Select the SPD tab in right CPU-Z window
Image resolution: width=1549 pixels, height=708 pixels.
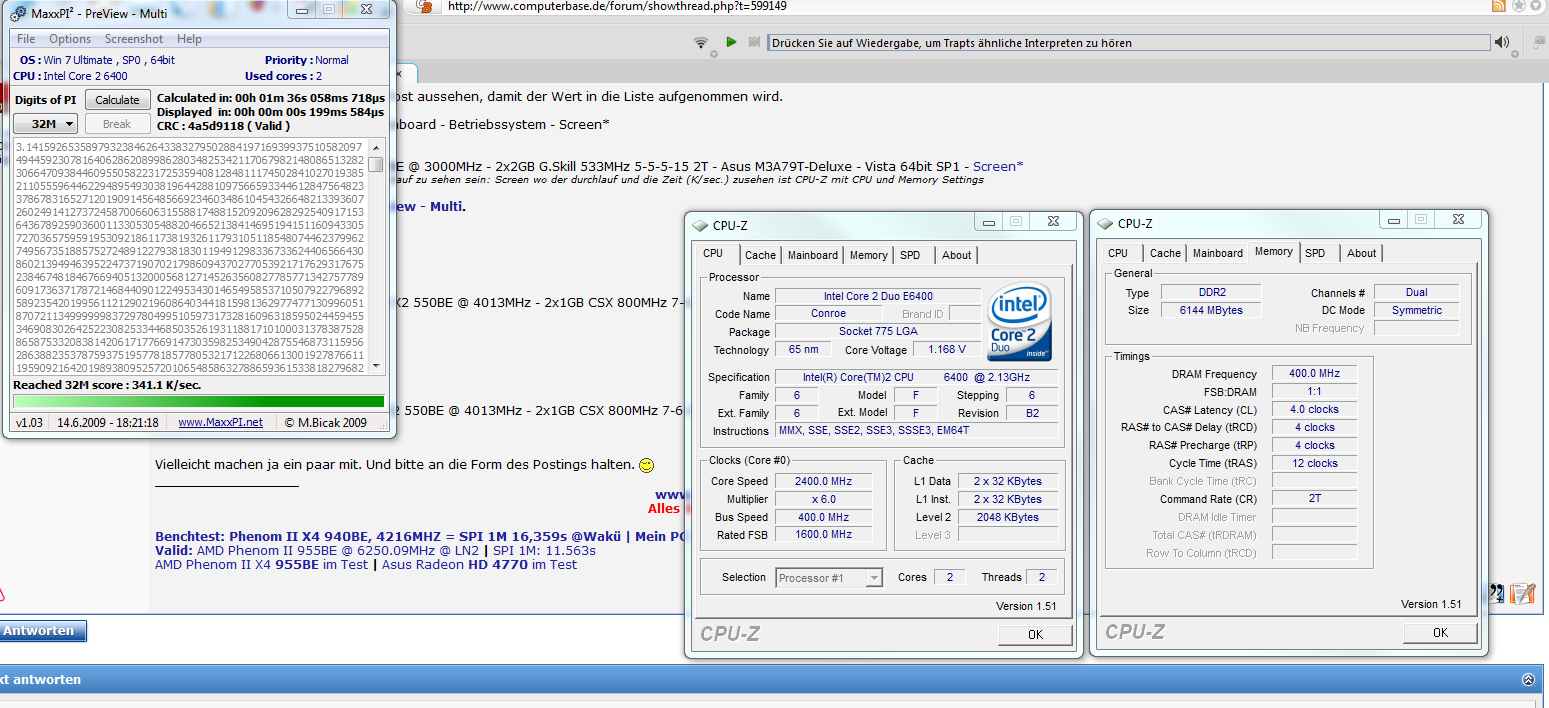point(1315,253)
